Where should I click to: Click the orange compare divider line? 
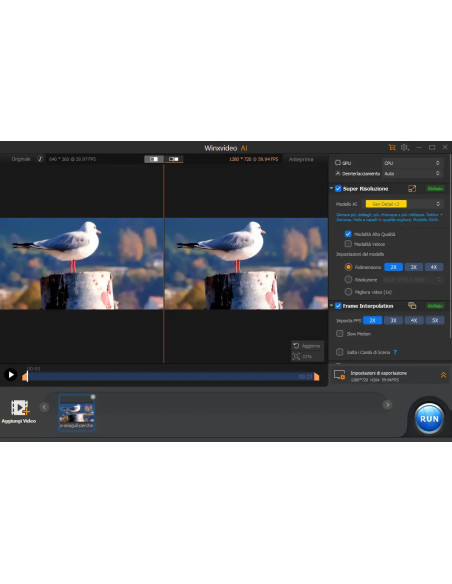pos(163,264)
